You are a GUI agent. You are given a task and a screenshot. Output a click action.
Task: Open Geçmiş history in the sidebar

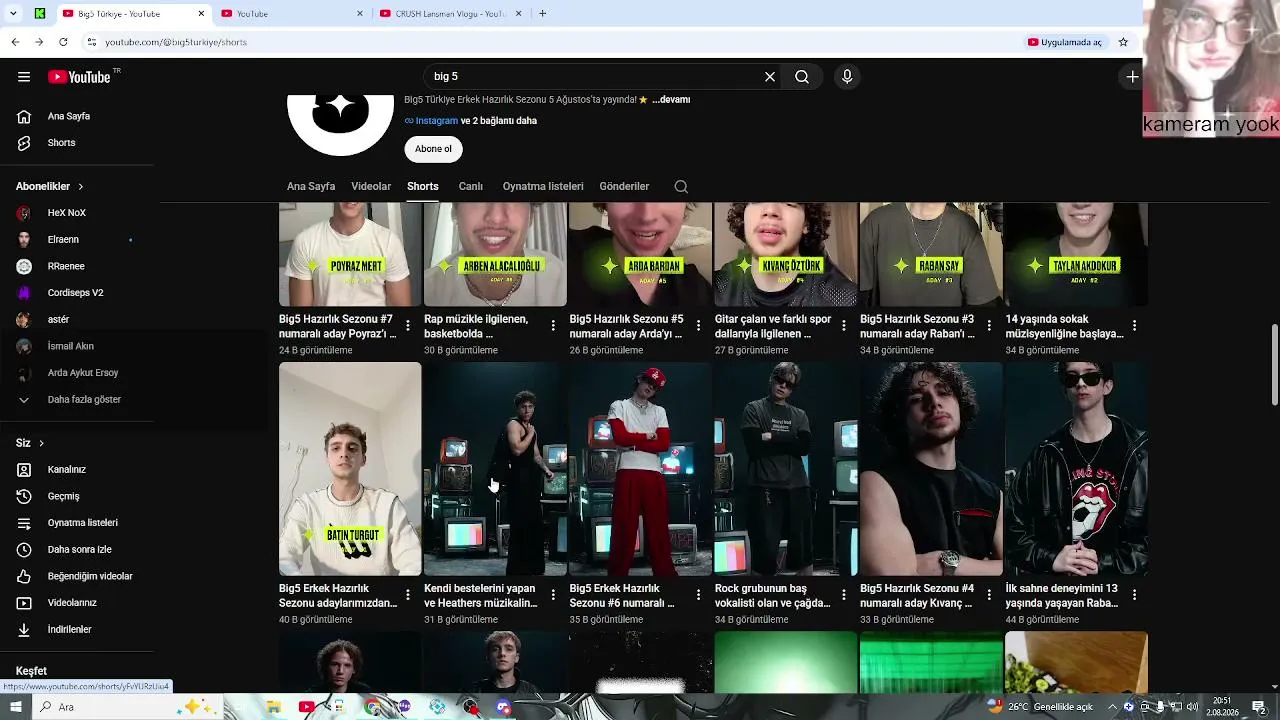63,497
